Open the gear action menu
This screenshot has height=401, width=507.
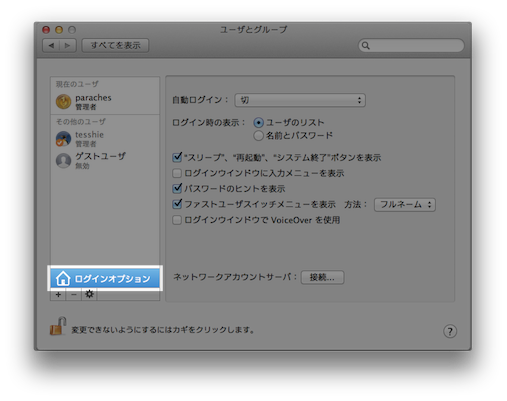pos(89,295)
